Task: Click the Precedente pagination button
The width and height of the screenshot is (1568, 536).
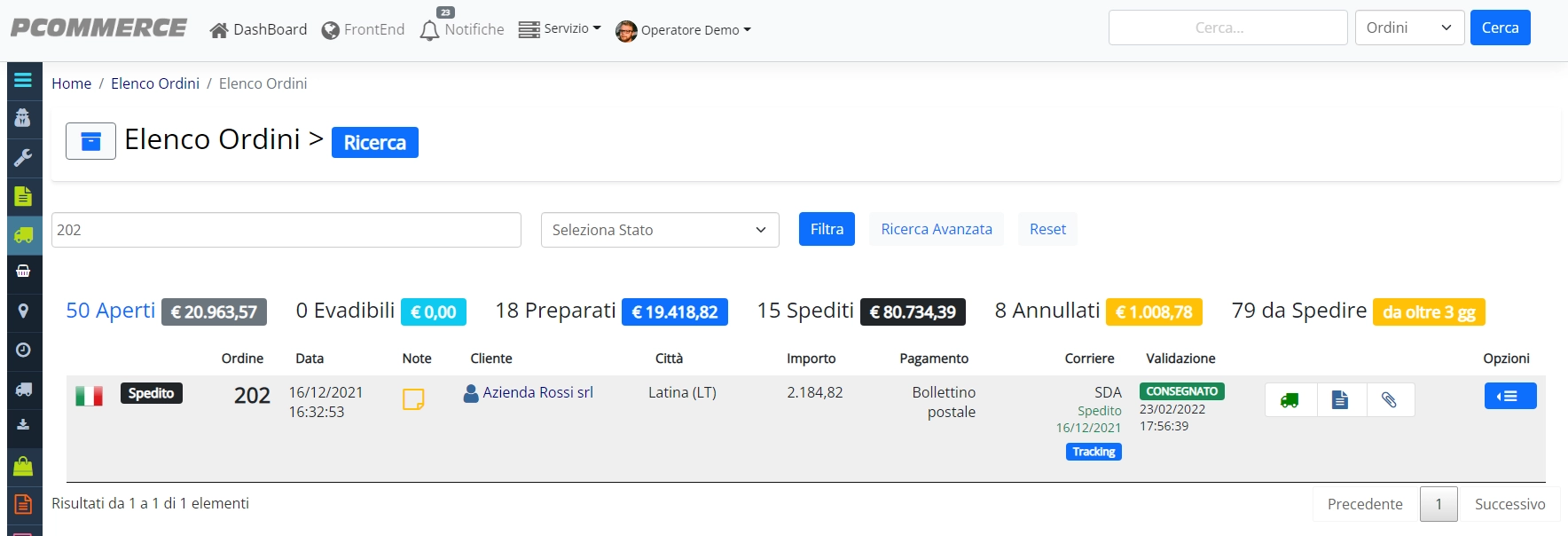Action: click(1365, 504)
